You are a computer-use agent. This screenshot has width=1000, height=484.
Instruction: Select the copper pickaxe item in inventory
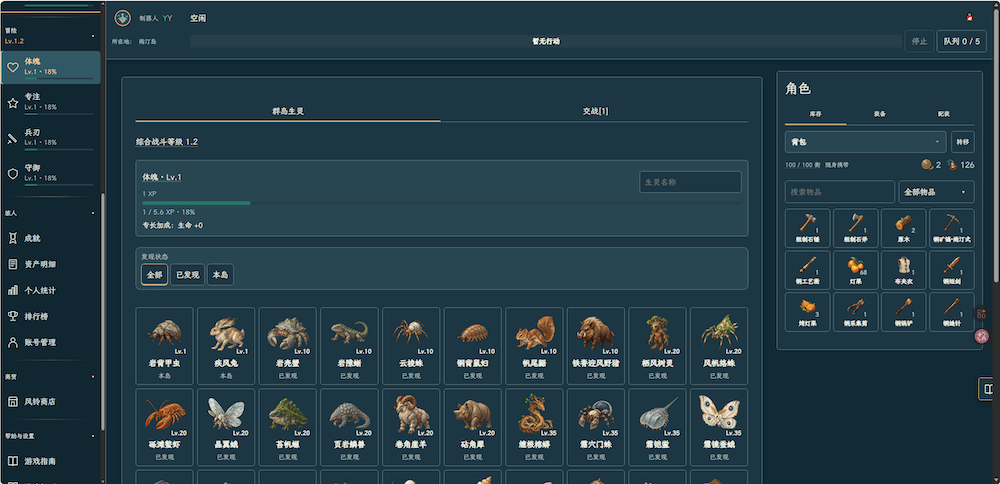click(x=952, y=228)
